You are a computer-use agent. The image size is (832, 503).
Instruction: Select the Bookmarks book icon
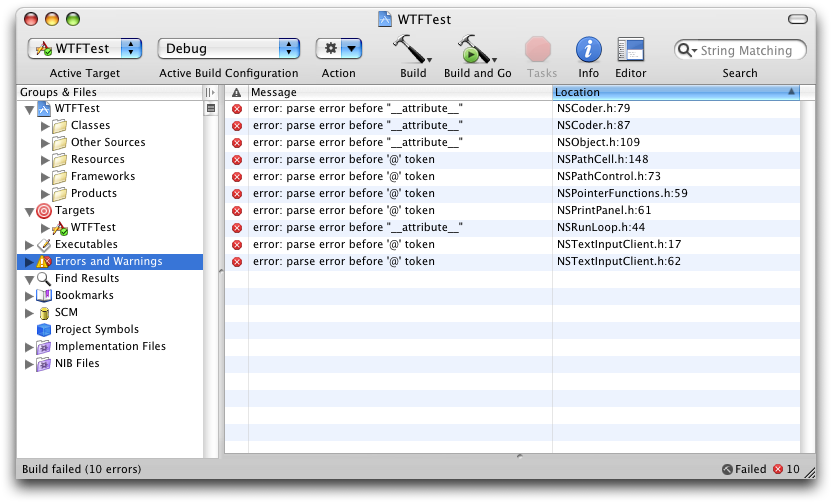click(x=44, y=296)
